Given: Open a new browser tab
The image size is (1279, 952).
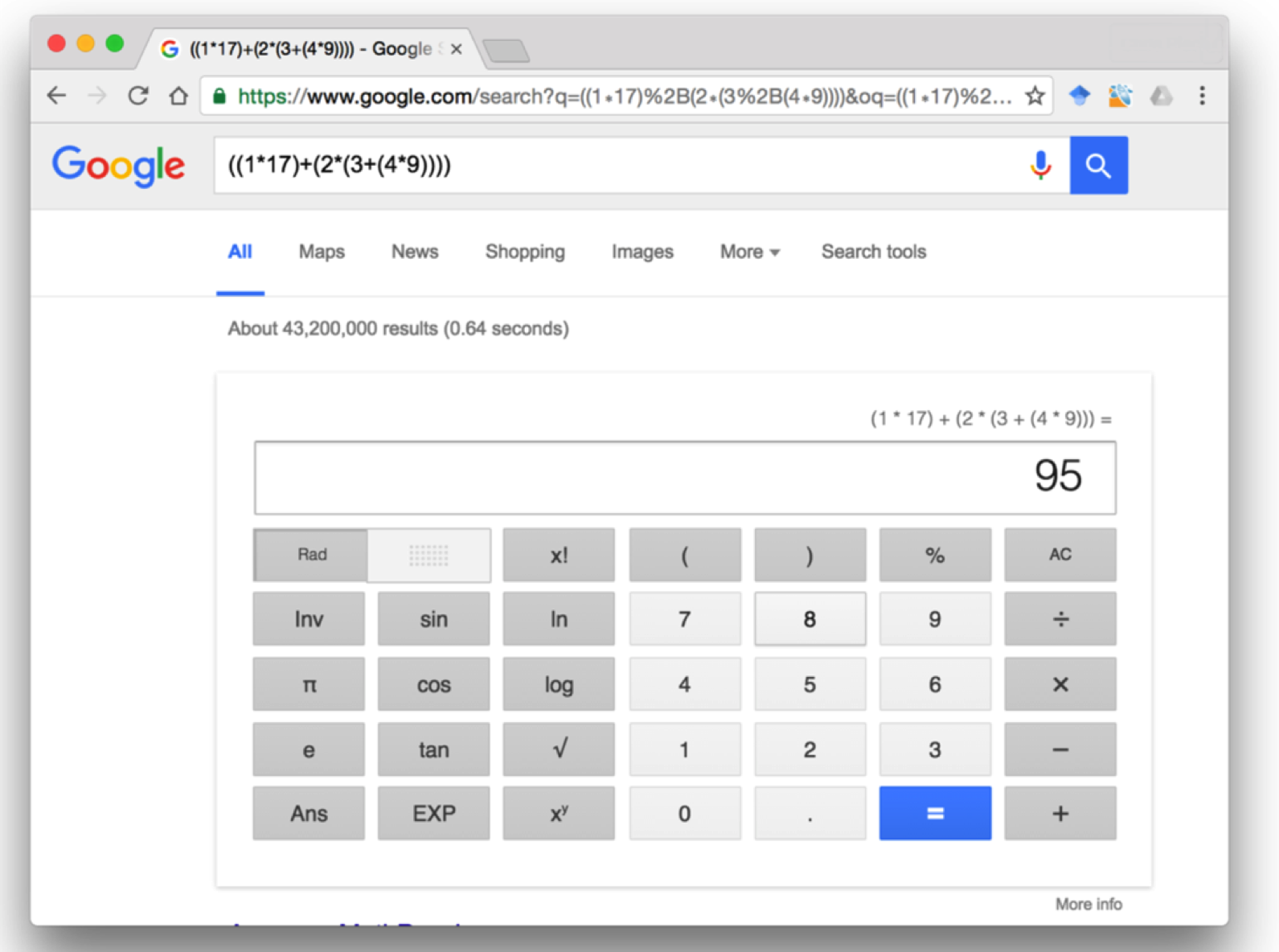Looking at the screenshot, I should coord(506,51).
